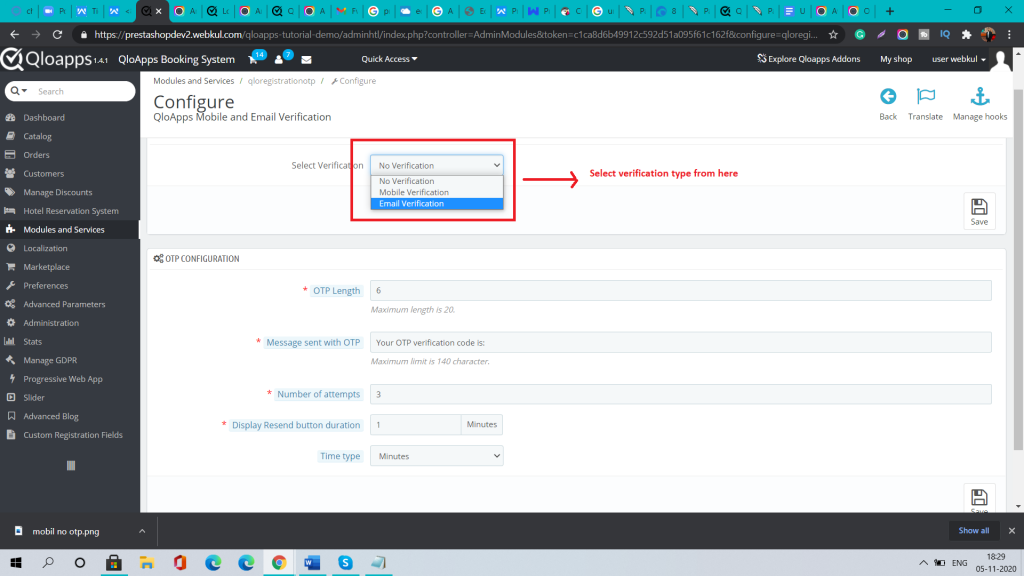Save the Select Verification setting

pos(979,211)
